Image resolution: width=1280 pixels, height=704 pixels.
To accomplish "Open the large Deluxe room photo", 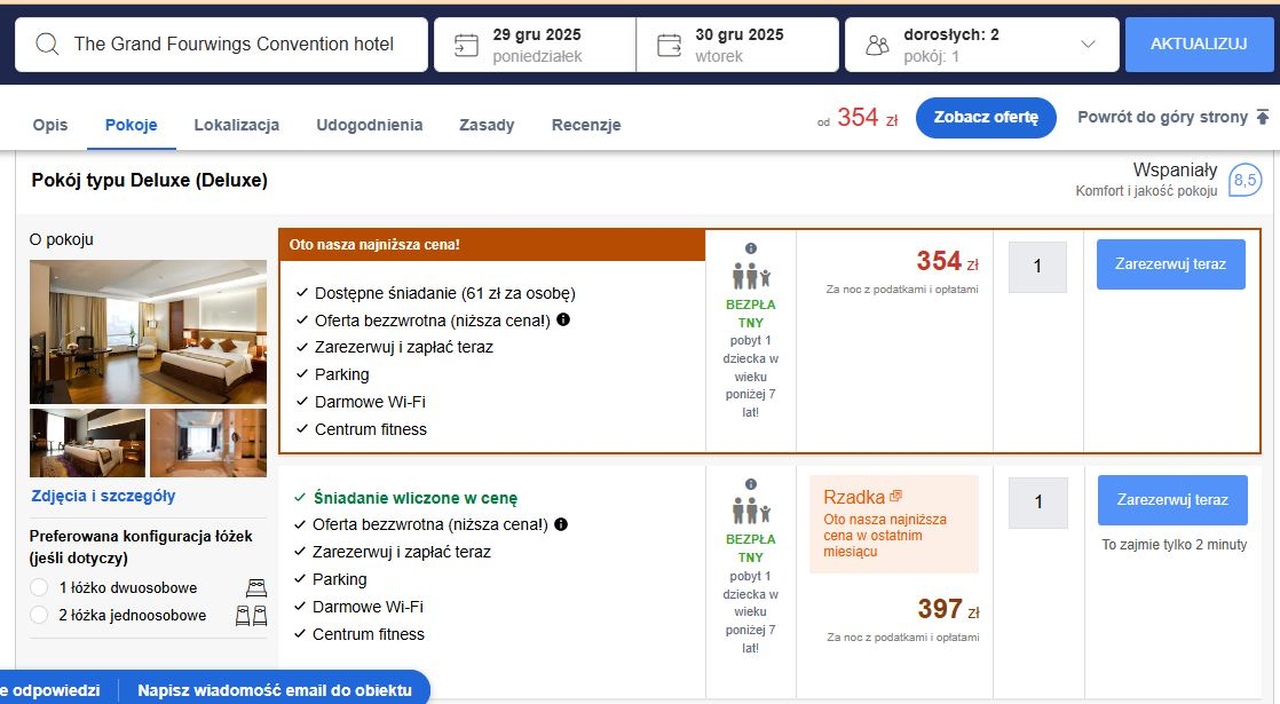I will point(148,332).
